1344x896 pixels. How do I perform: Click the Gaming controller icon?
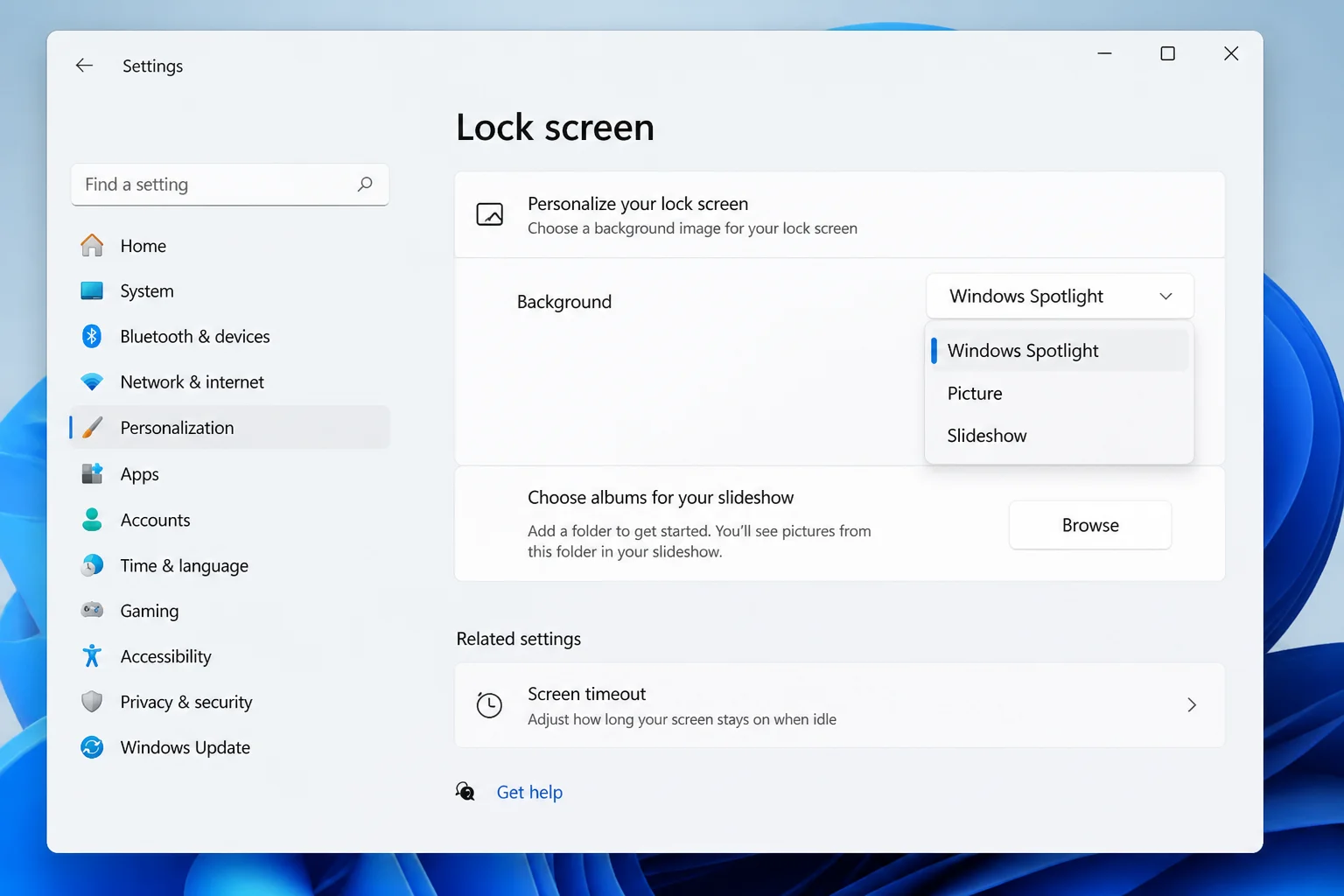pos(92,610)
